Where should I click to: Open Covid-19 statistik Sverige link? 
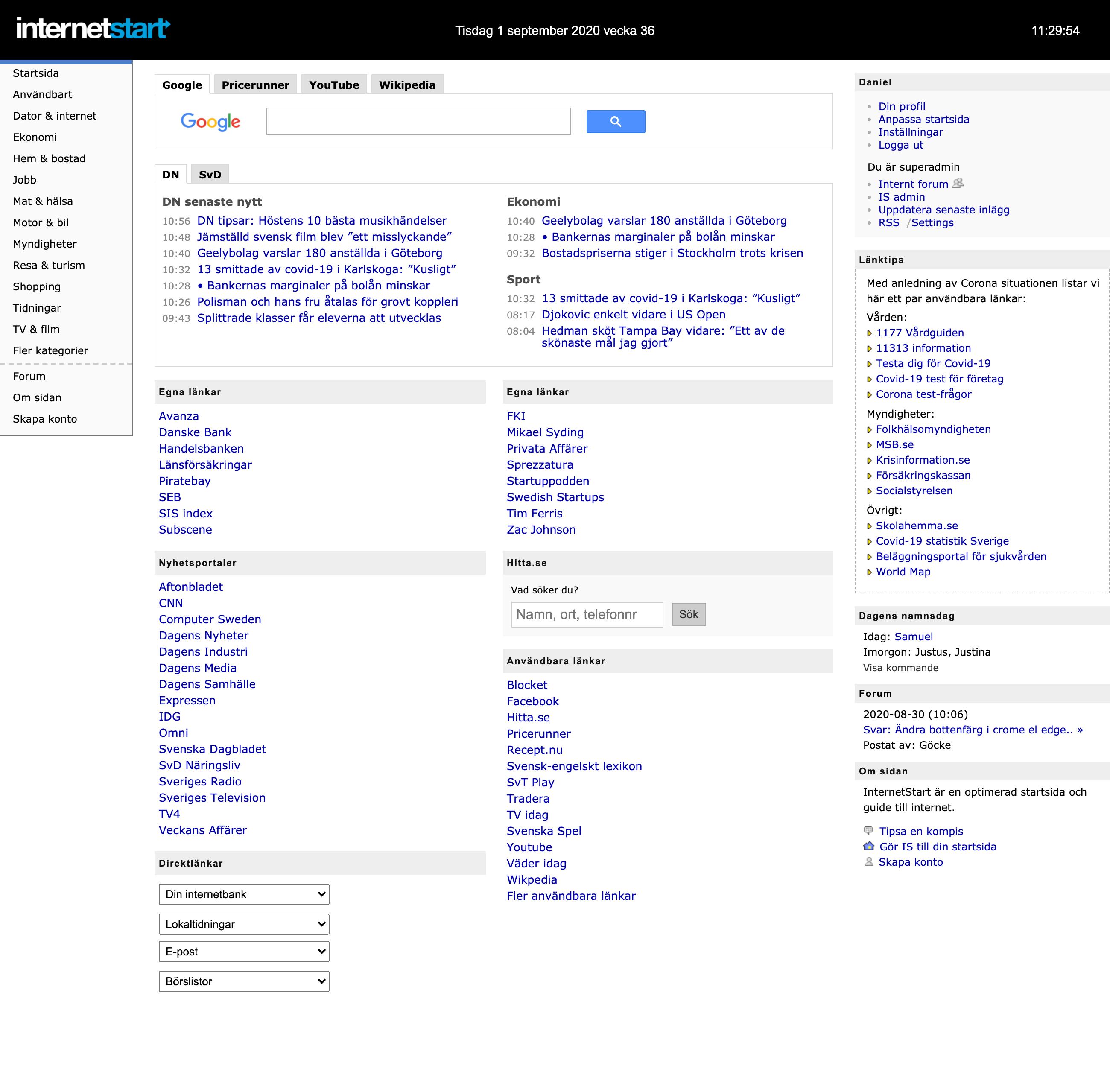click(942, 541)
